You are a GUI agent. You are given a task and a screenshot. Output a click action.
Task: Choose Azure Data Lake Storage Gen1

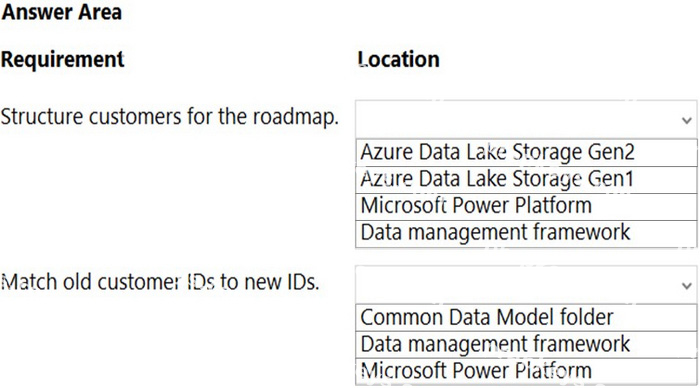[526, 179]
